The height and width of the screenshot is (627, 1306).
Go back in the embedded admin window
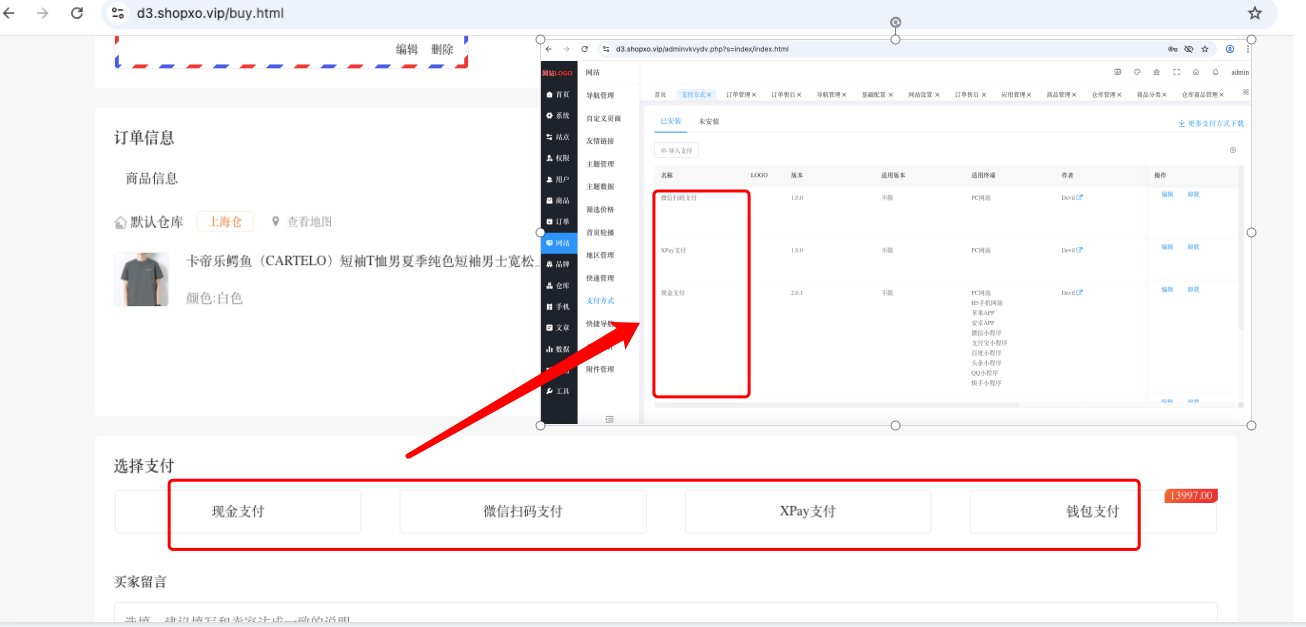(x=549, y=48)
